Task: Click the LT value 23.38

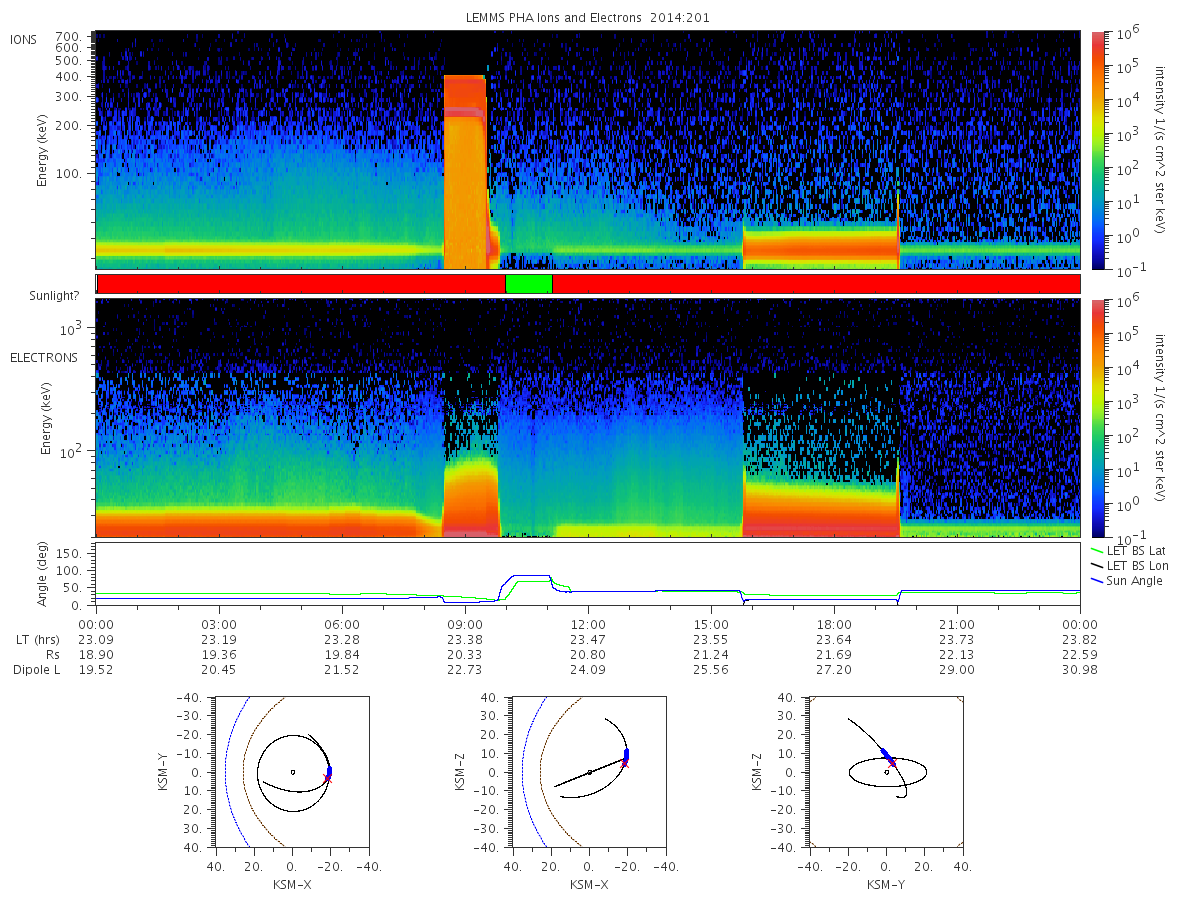Action: click(x=465, y=640)
